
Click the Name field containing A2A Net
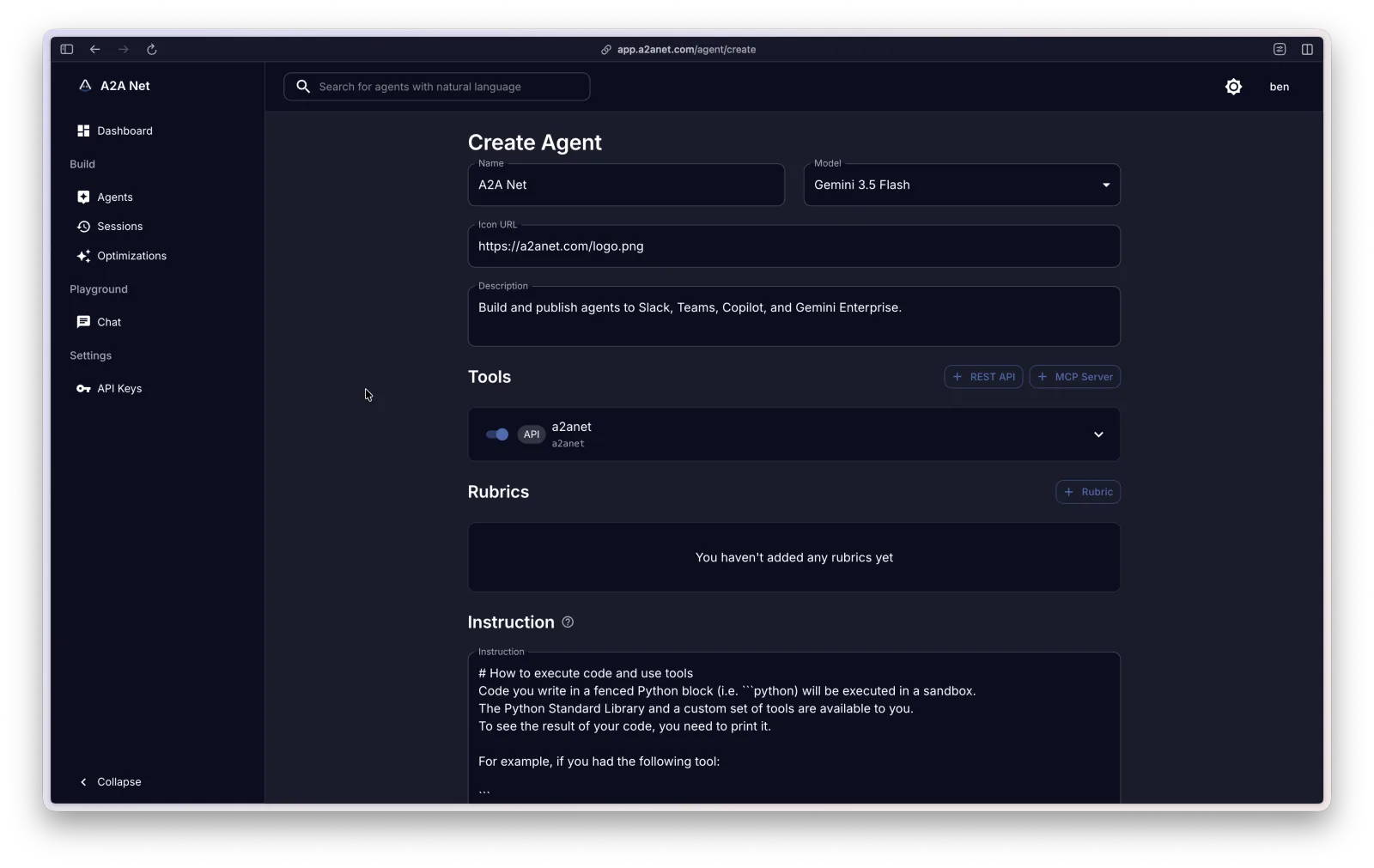pos(626,185)
